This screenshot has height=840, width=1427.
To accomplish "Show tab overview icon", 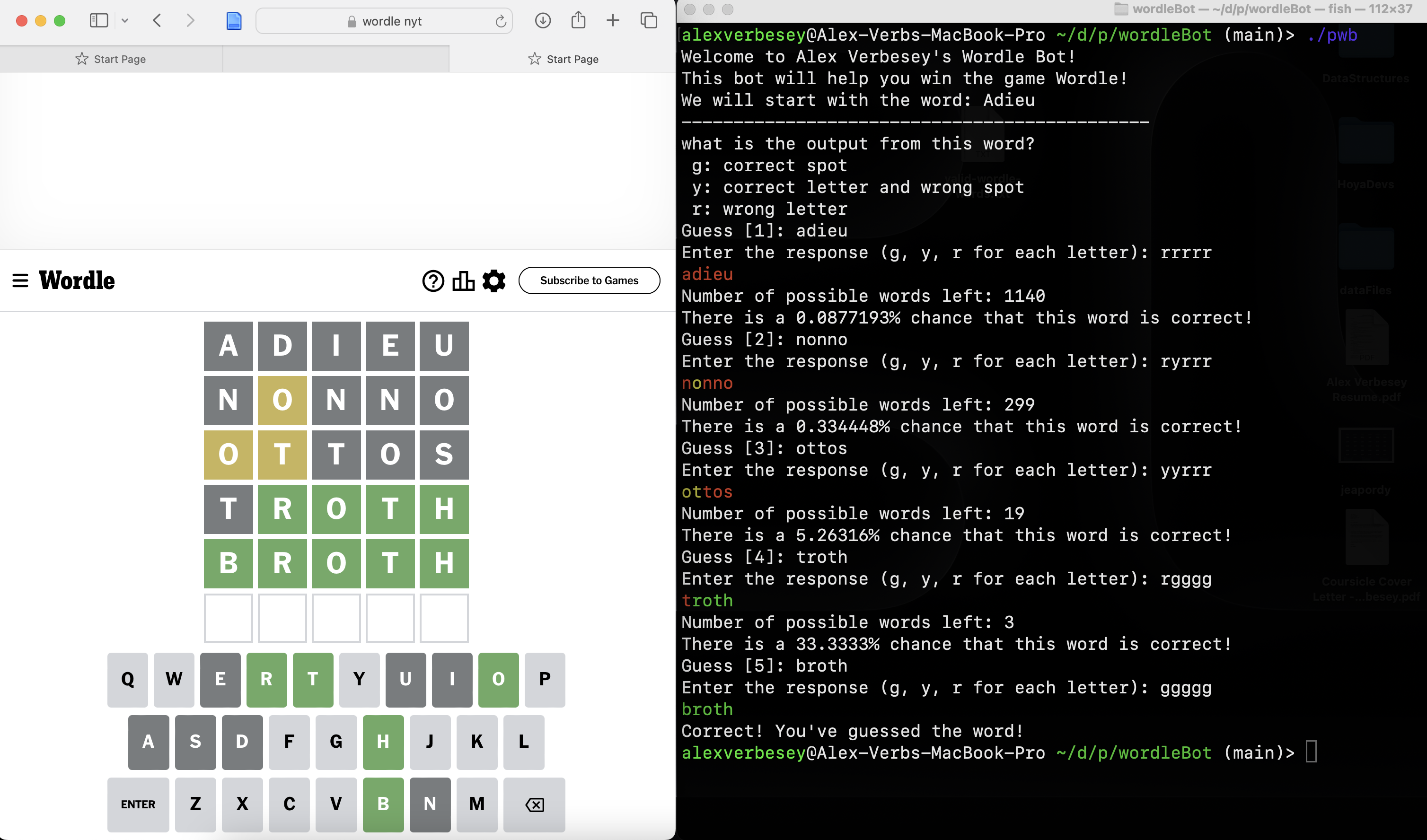I will (648, 21).
